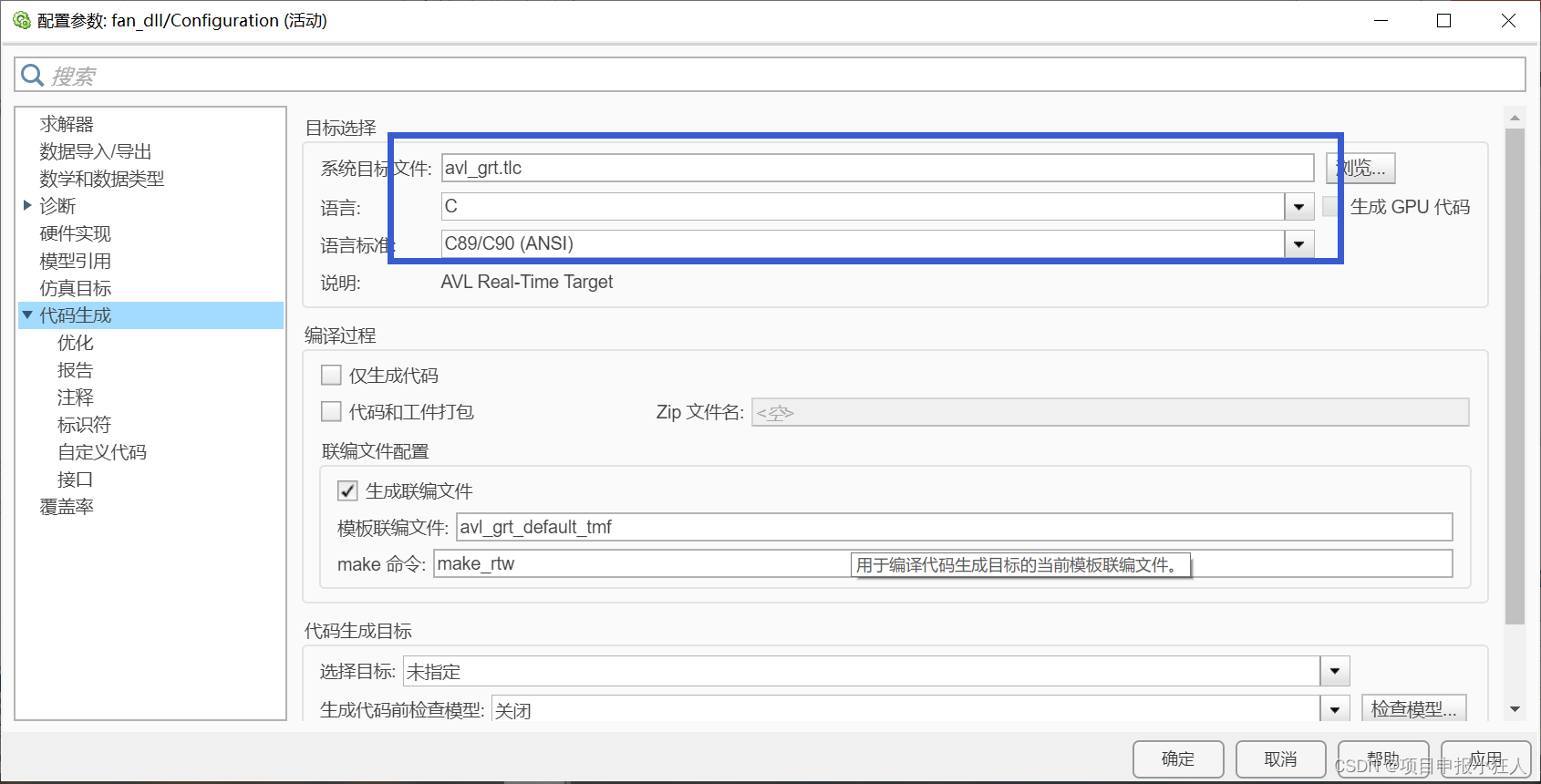Click the scrollbar down arrow
This screenshot has width=1541, height=784.
click(x=1515, y=709)
